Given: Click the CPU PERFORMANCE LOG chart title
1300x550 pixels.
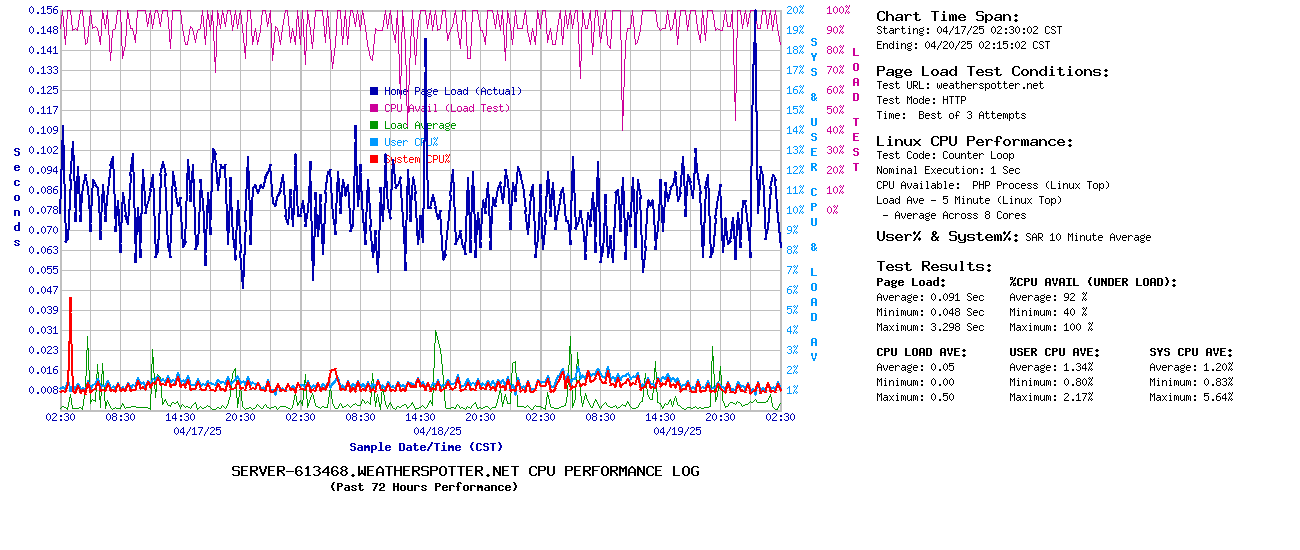Looking at the screenshot, I should 465,471.
